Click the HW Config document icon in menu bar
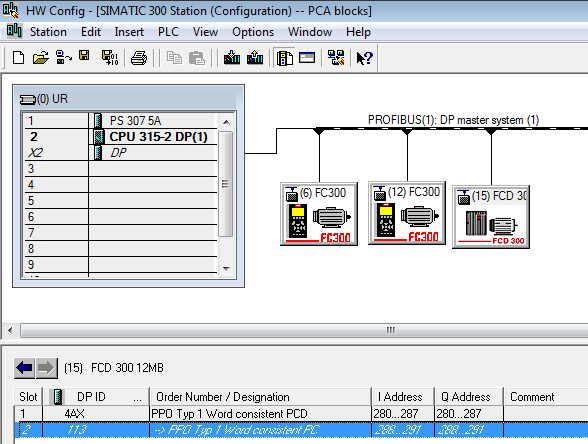This screenshot has height=444, width=588. pos(14,31)
